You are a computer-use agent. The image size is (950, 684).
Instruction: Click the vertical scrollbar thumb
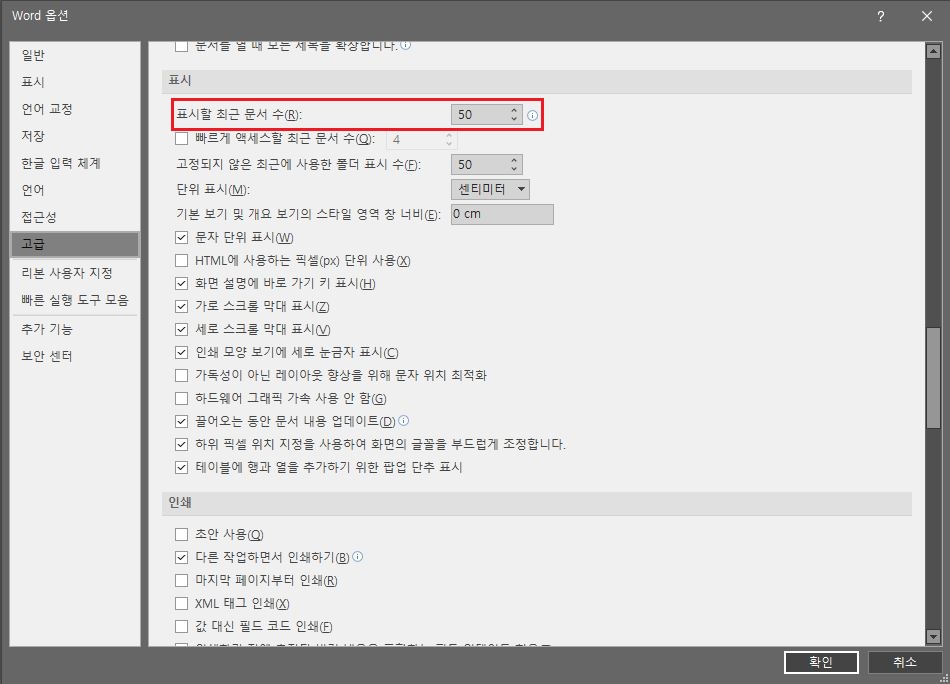click(933, 379)
